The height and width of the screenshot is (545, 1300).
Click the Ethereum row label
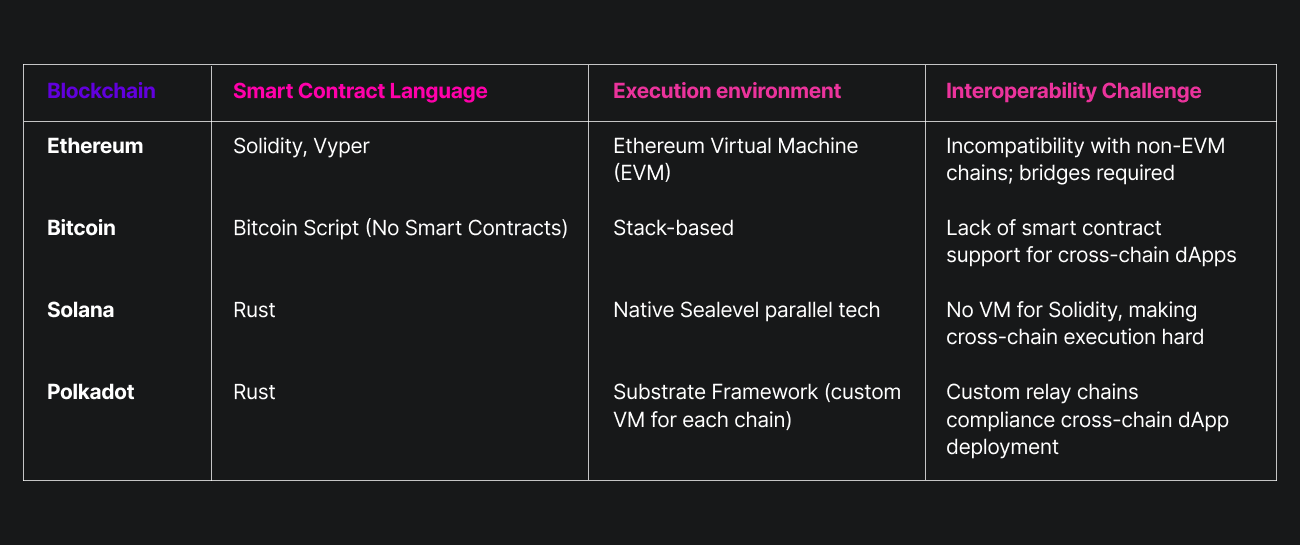(95, 146)
